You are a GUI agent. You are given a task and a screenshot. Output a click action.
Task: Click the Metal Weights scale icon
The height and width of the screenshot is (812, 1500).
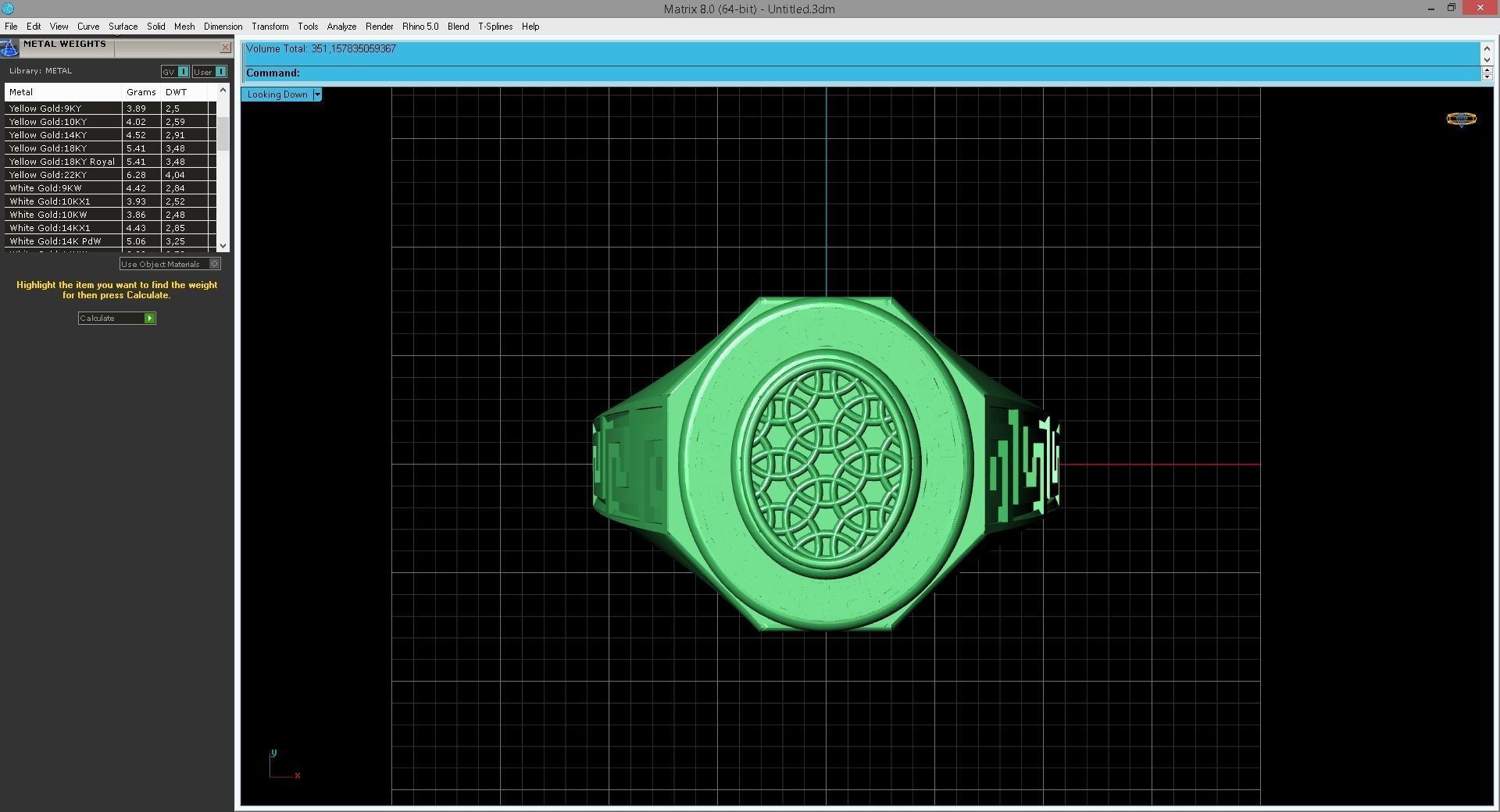click(9, 48)
